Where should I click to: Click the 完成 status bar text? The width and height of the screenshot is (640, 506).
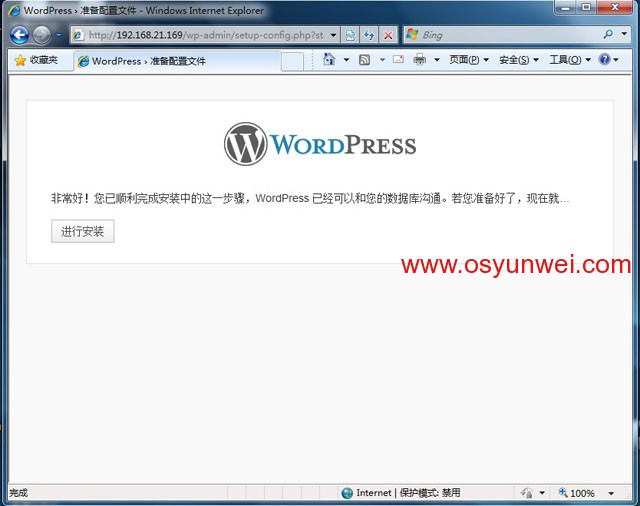pyautogui.click(x=18, y=493)
